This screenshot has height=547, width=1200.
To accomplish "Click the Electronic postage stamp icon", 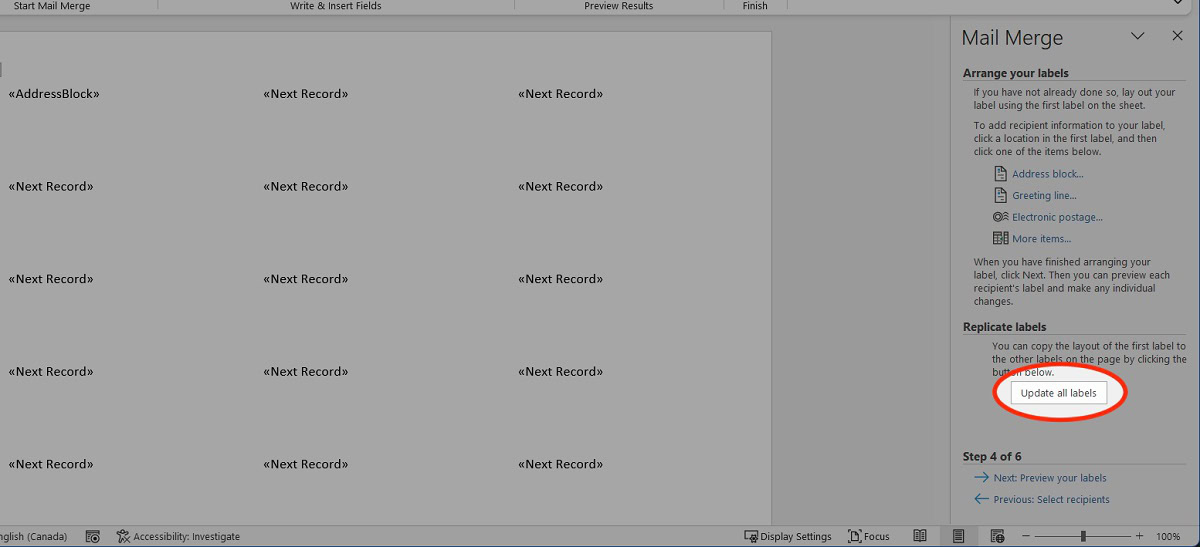I will [x=1000, y=217].
